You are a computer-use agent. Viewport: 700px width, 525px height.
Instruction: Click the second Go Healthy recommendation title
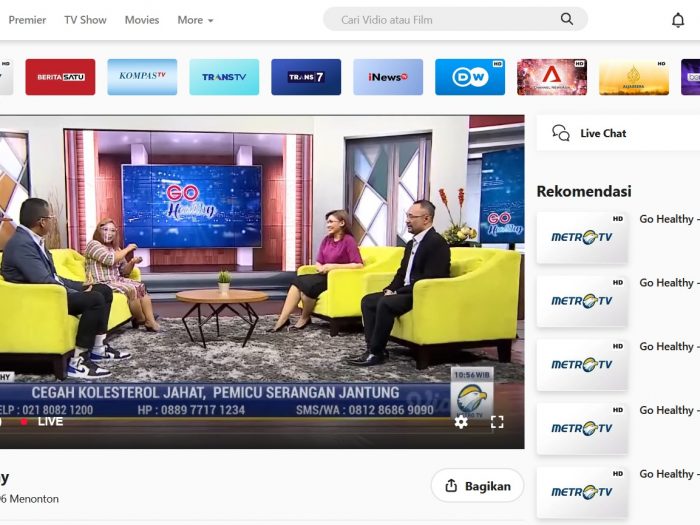[669, 283]
